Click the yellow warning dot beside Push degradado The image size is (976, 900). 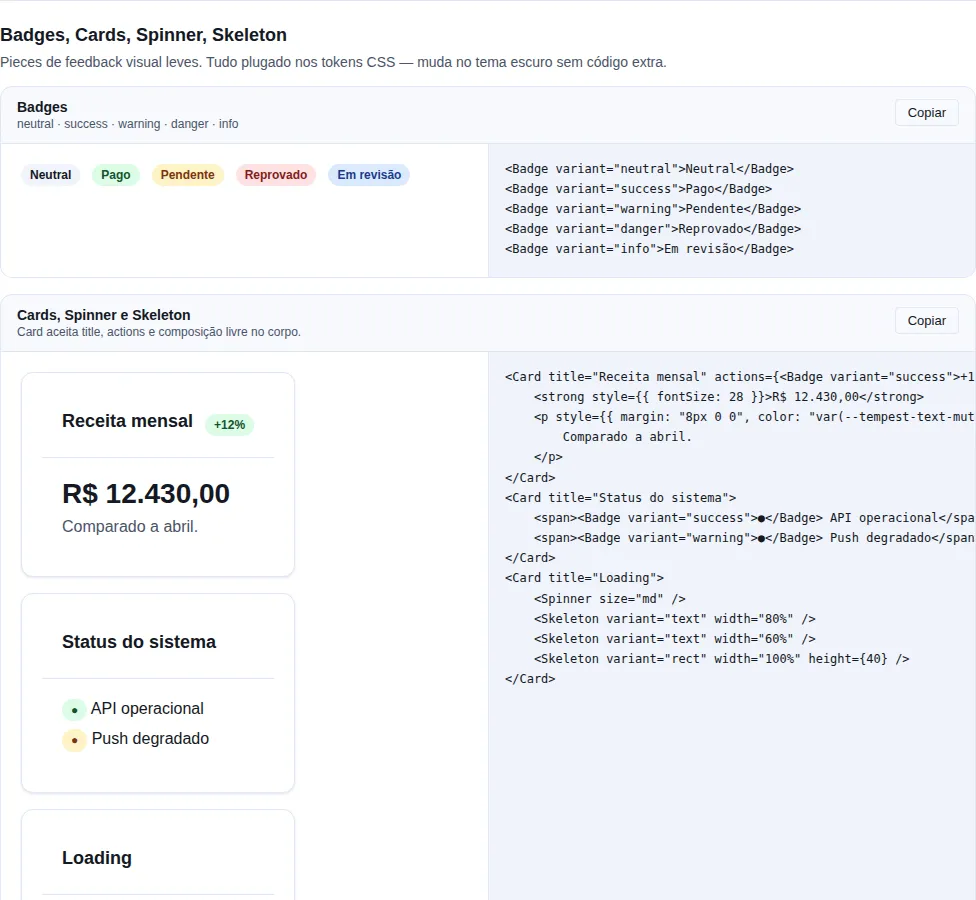coord(74,740)
